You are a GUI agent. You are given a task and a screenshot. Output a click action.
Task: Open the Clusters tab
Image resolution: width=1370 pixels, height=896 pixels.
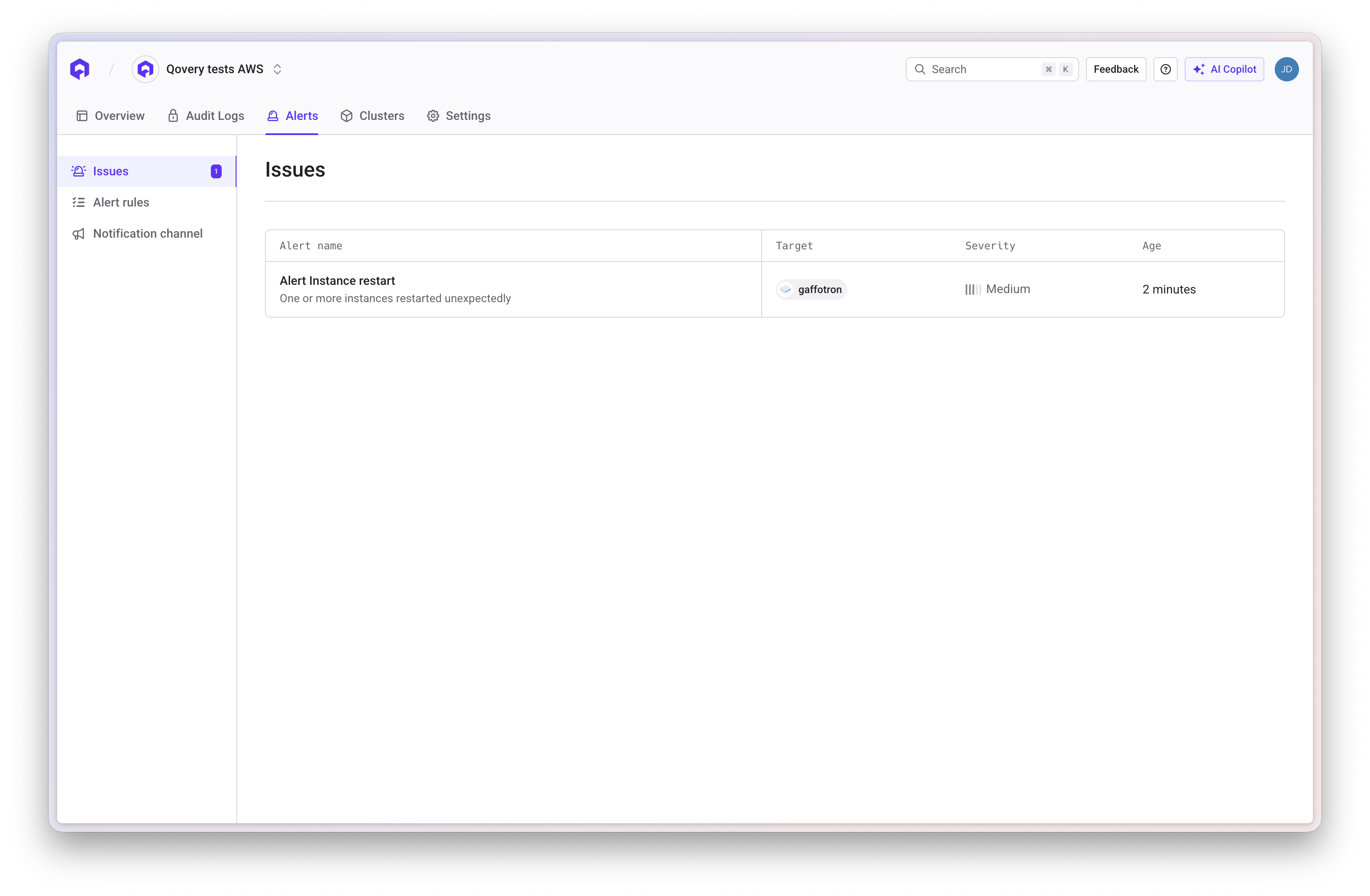coord(372,116)
